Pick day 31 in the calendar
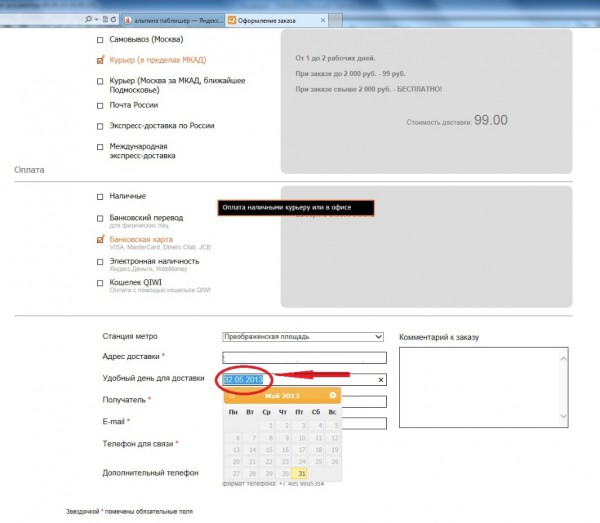Viewport: 600px width, 523px height. [299, 474]
